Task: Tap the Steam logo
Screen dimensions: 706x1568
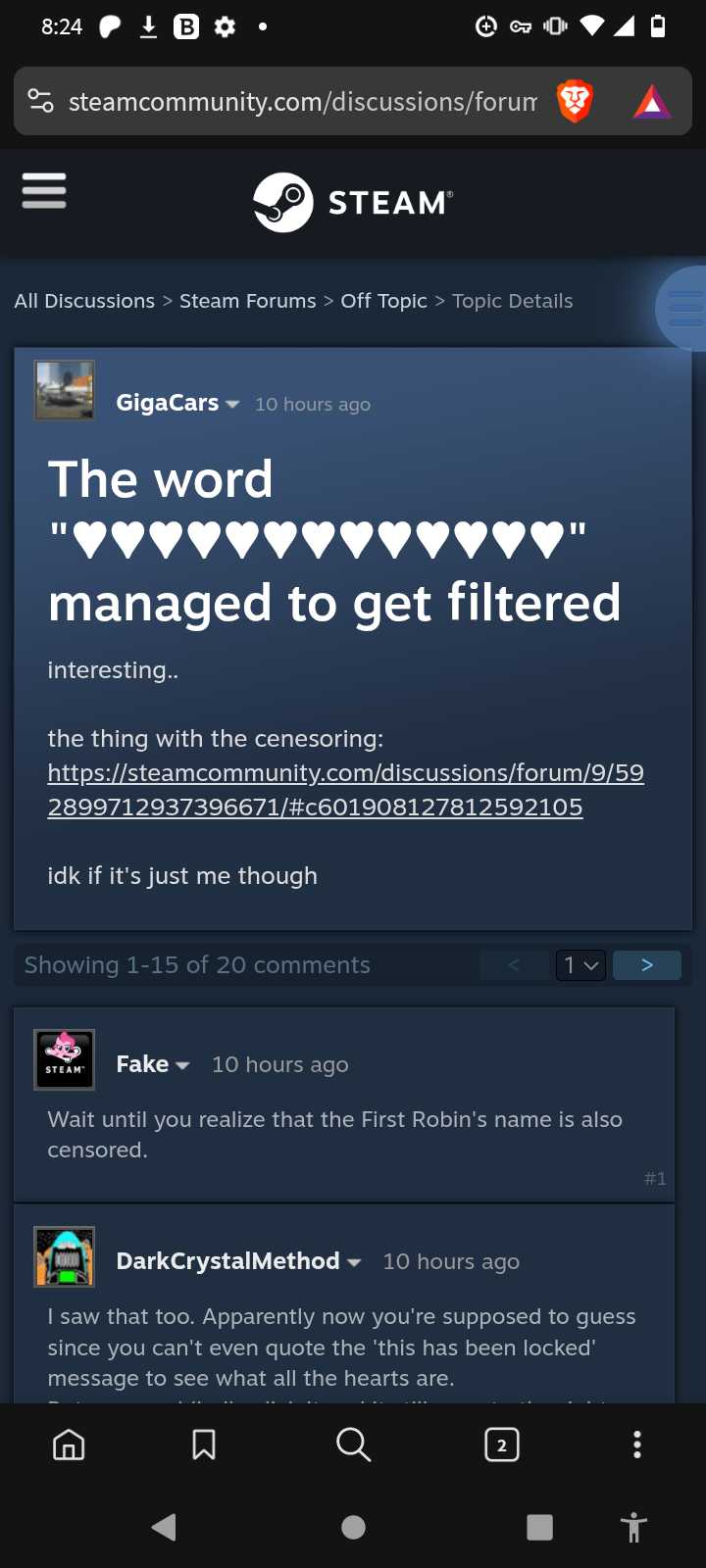Action: pos(353,202)
